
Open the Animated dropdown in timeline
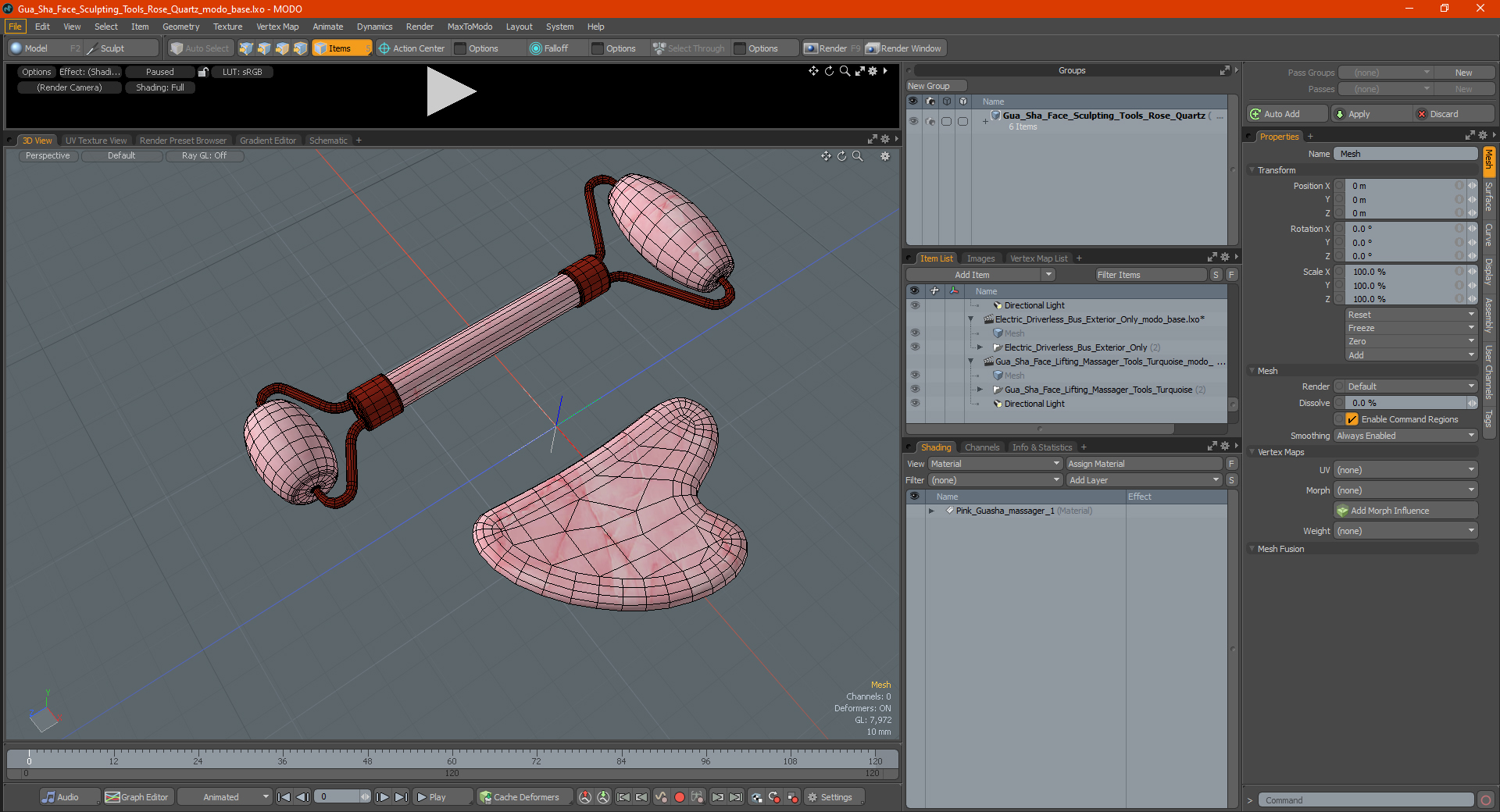point(224,797)
